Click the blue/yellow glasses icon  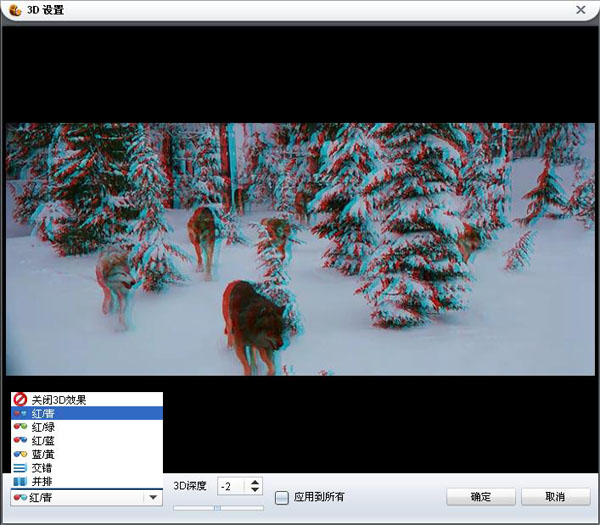tap(20, 454)
